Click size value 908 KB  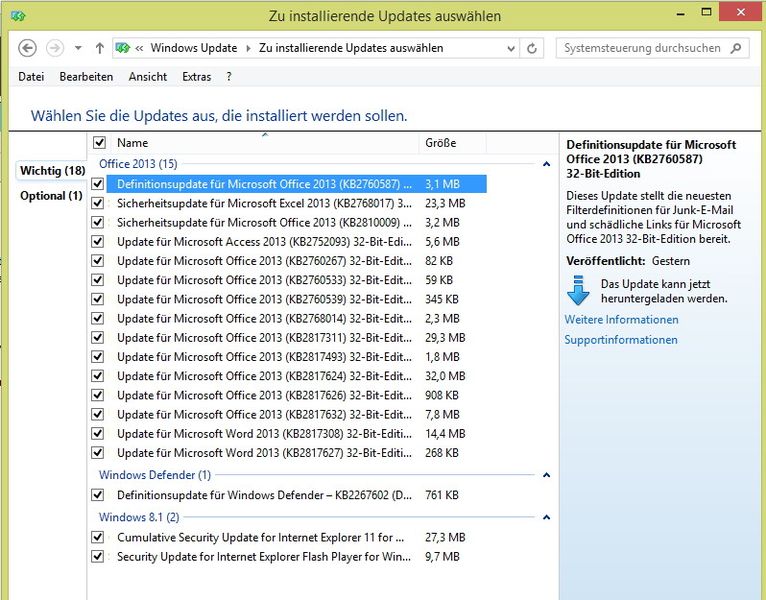pyautogui.click(x=442, y=395)
